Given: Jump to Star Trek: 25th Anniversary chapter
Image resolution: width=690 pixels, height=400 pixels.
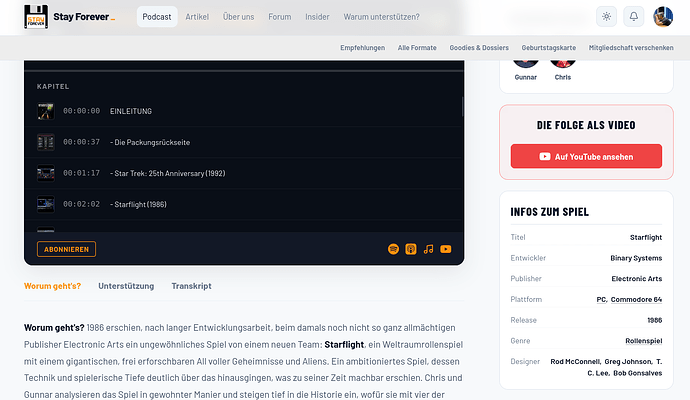Looking at the screenshot, I should [243, 173].
